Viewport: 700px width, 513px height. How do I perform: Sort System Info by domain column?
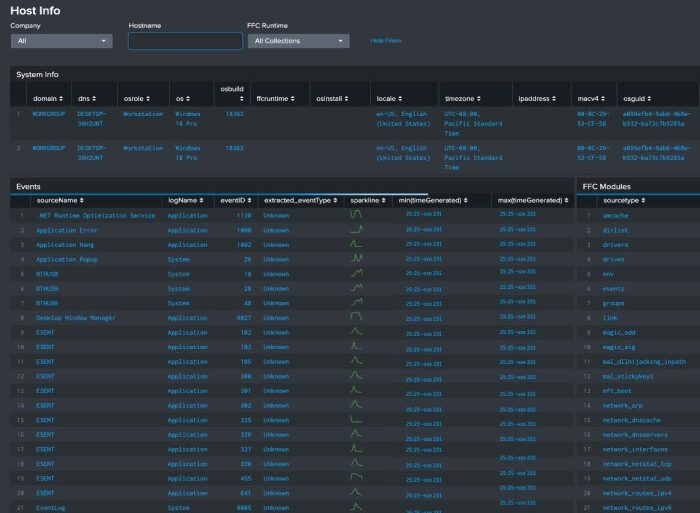coord(48,99)
